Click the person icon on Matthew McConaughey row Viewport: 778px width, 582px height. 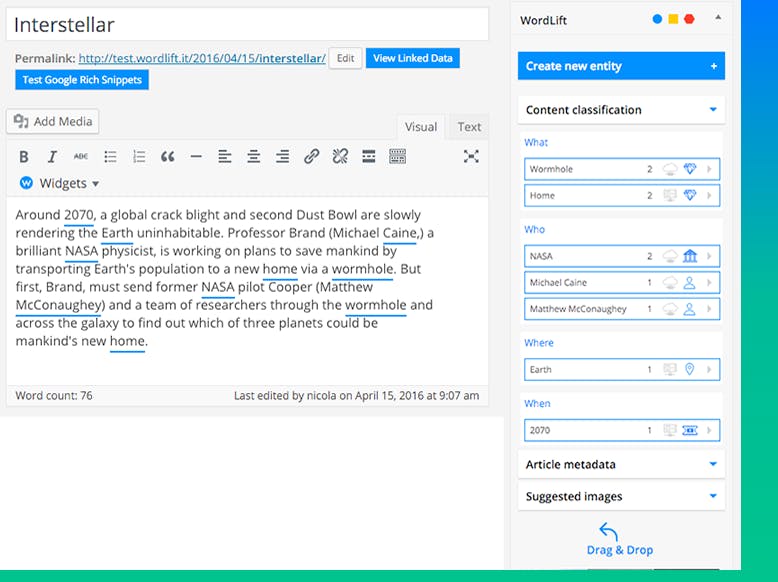[690, 309]
